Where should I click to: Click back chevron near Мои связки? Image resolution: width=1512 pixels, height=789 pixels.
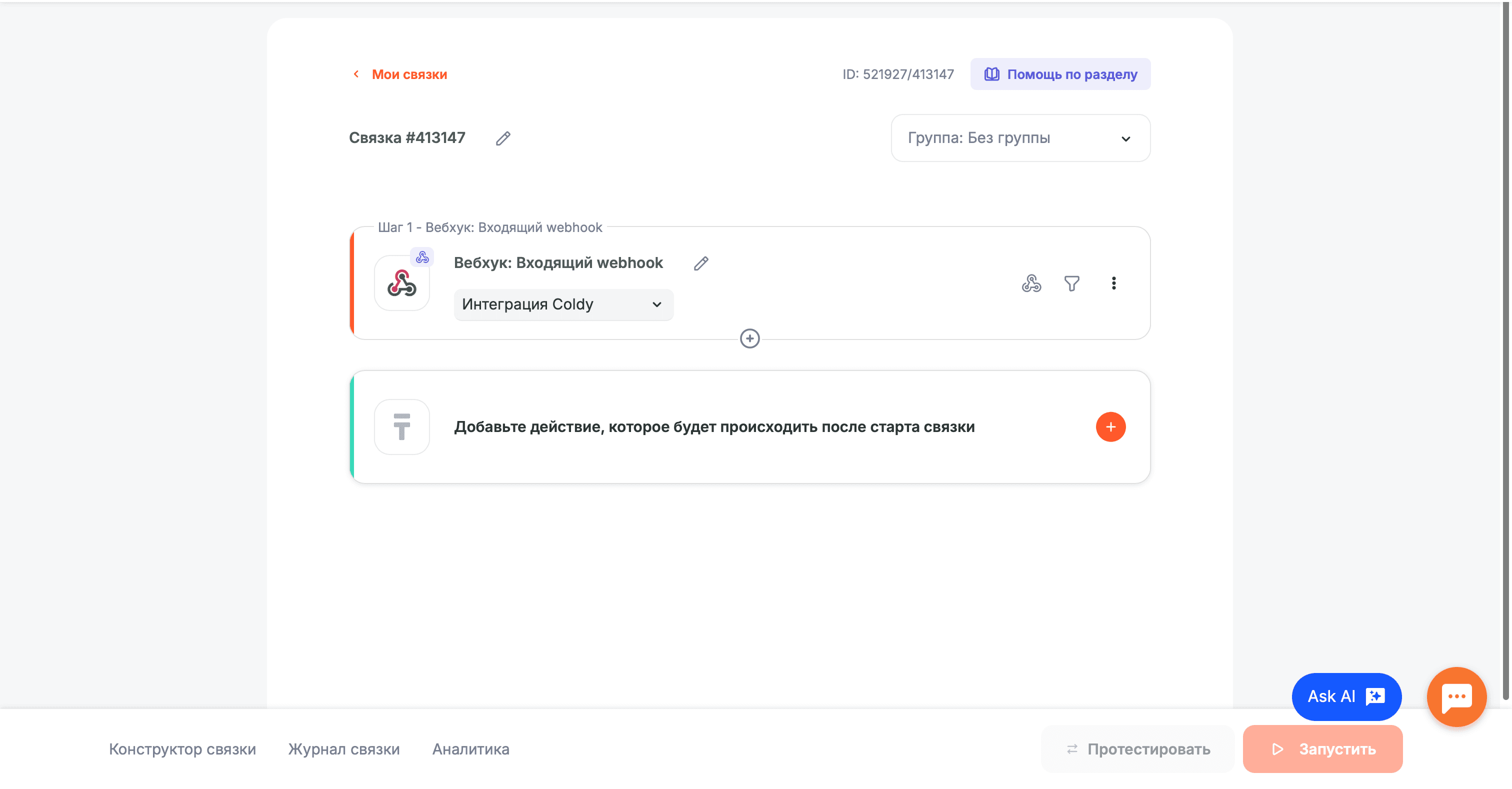356,74
